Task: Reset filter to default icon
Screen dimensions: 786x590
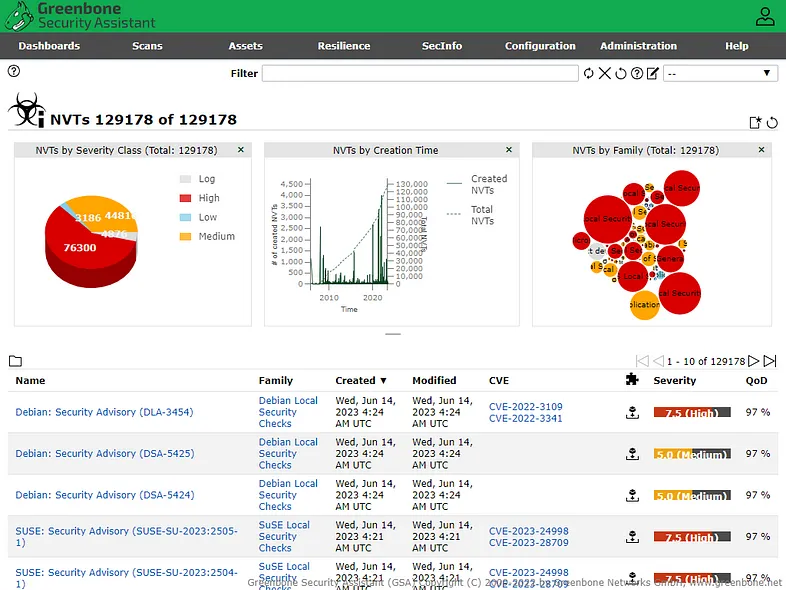Action: click(621, 74)
